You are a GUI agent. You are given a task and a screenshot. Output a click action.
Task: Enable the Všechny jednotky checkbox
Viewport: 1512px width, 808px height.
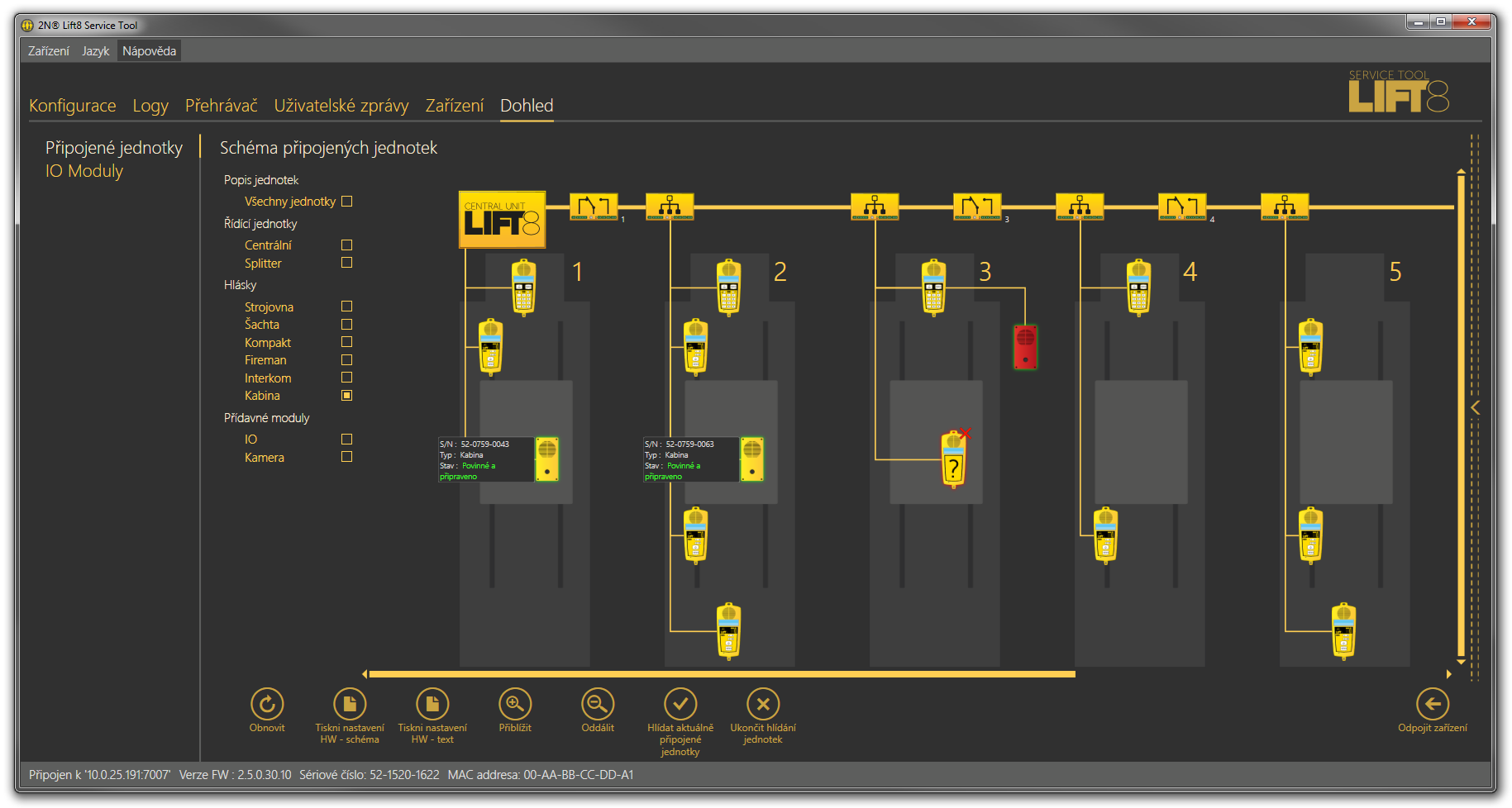pos(347,202)
